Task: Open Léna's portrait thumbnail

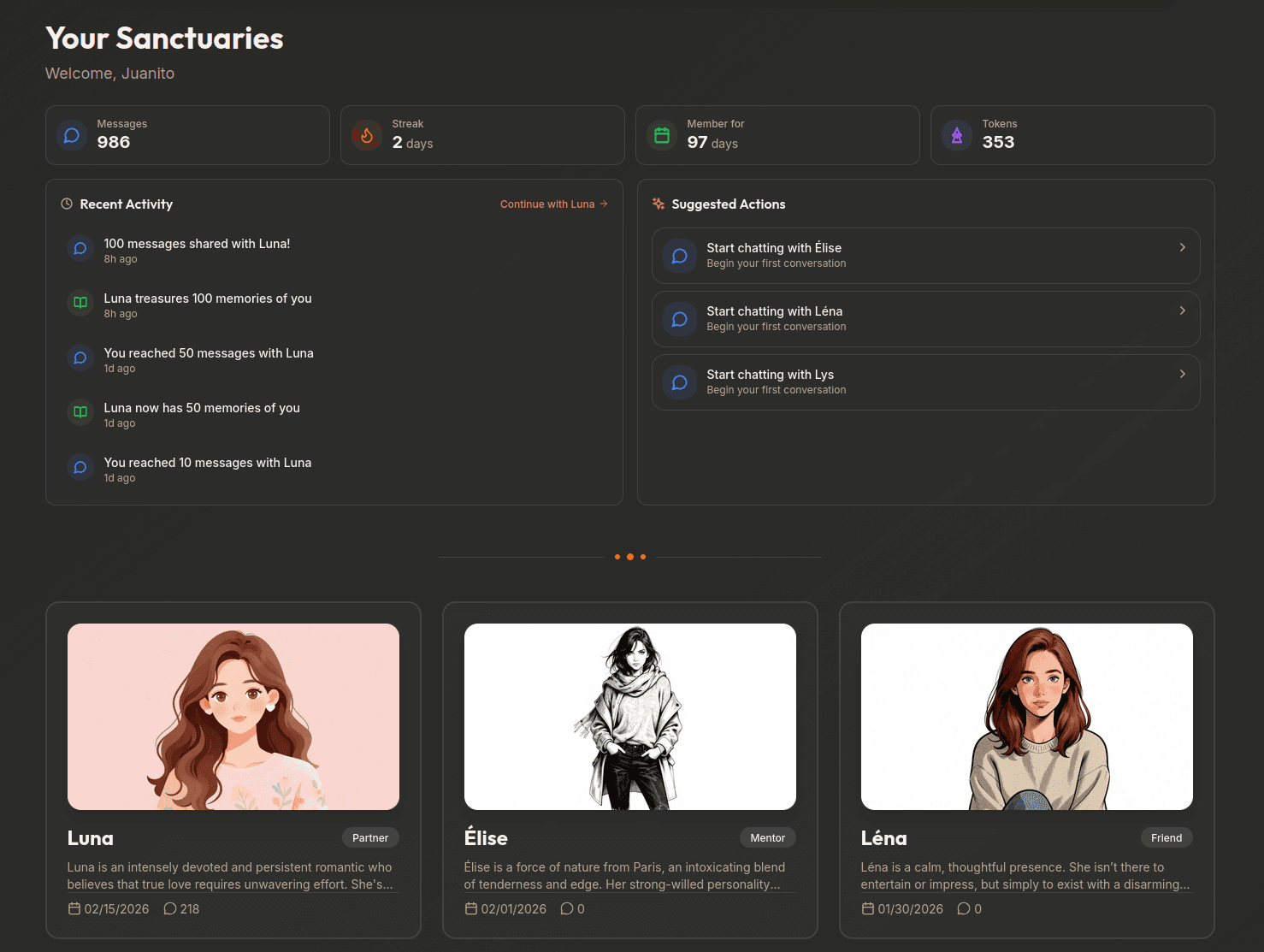Action: coord(1027,717)
